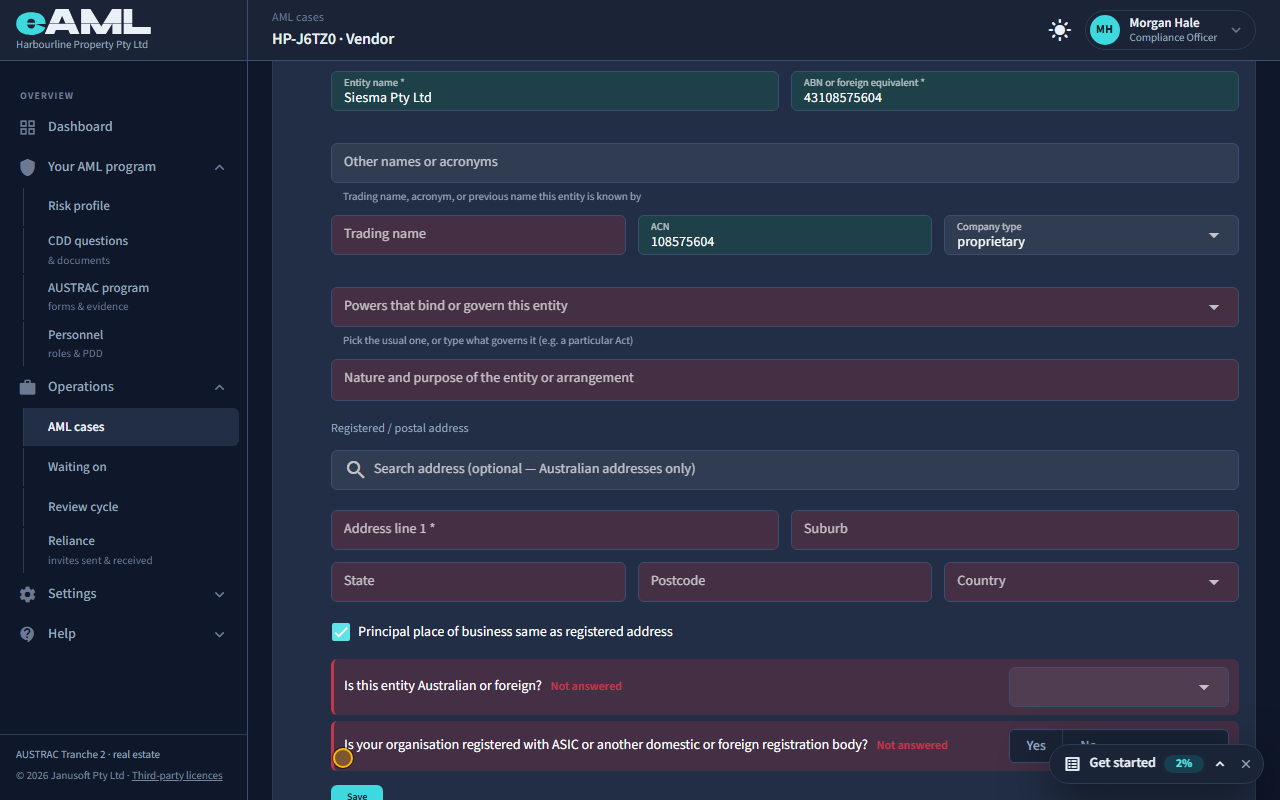Open Personnel roles & PDD
Screen dimensions: 1280x800
pyautogui.click(x=130, y=343)
